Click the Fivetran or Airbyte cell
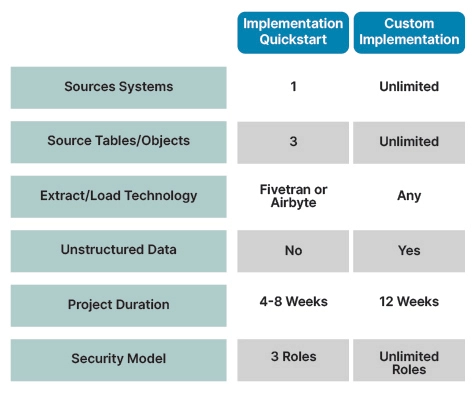 click(293, 196)
